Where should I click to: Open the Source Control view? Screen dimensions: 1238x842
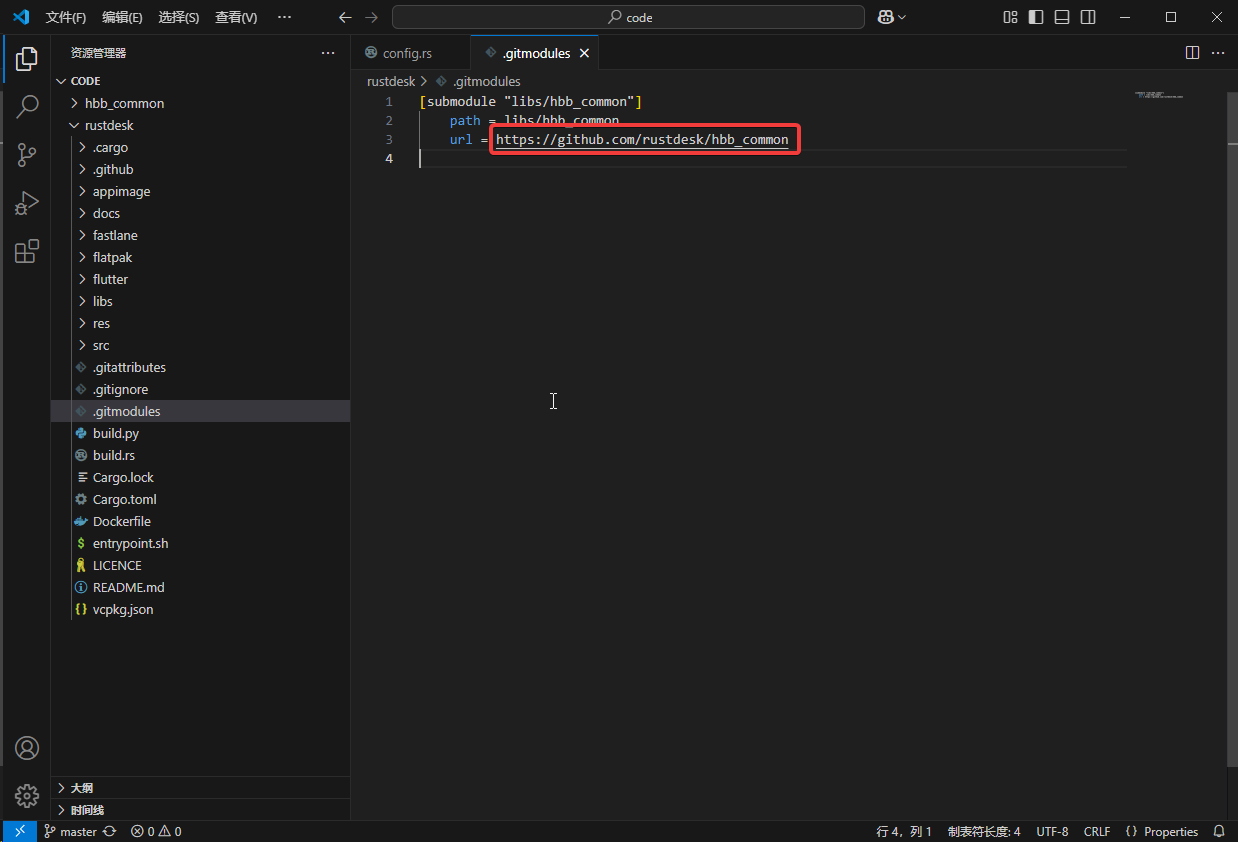(x=27, y=155)
